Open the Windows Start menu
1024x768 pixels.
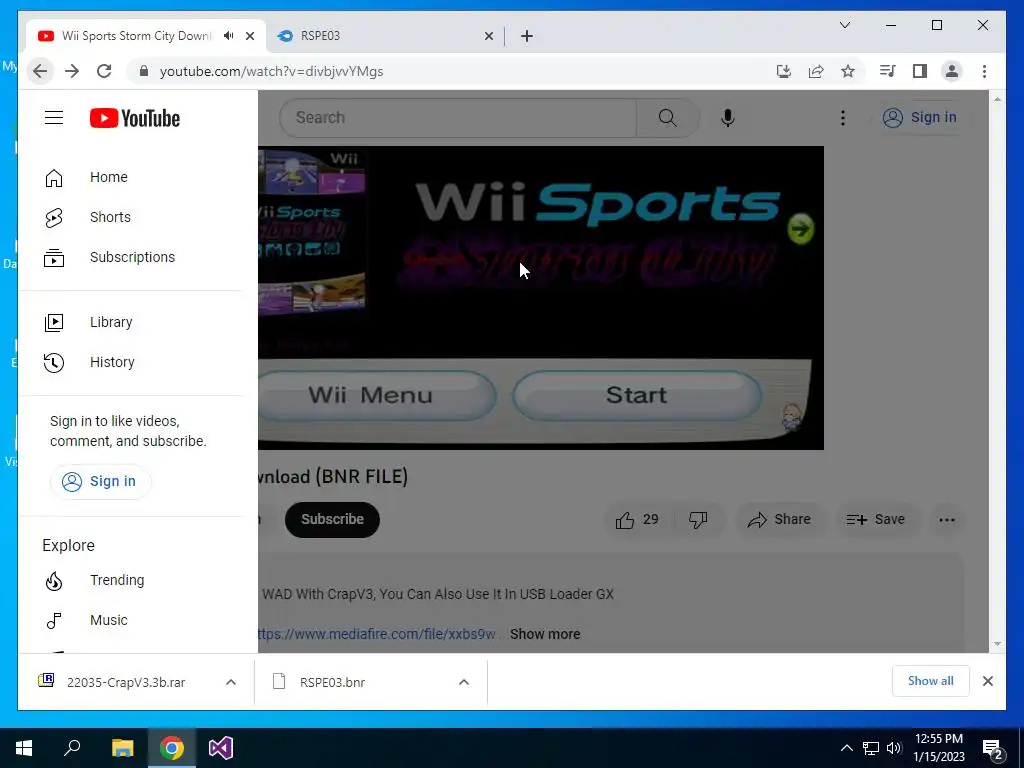pos(24,748)
